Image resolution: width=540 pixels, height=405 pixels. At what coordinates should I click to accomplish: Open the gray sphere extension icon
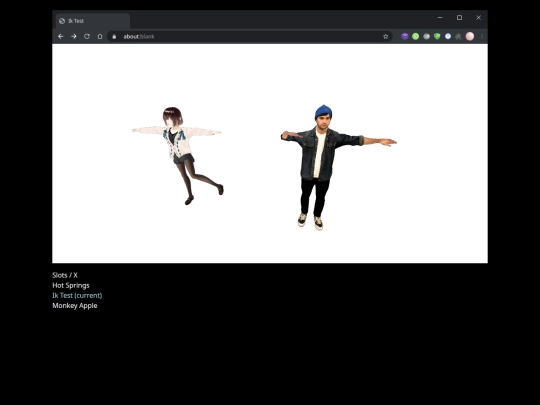pyautogui.click(x=426, y=36)
